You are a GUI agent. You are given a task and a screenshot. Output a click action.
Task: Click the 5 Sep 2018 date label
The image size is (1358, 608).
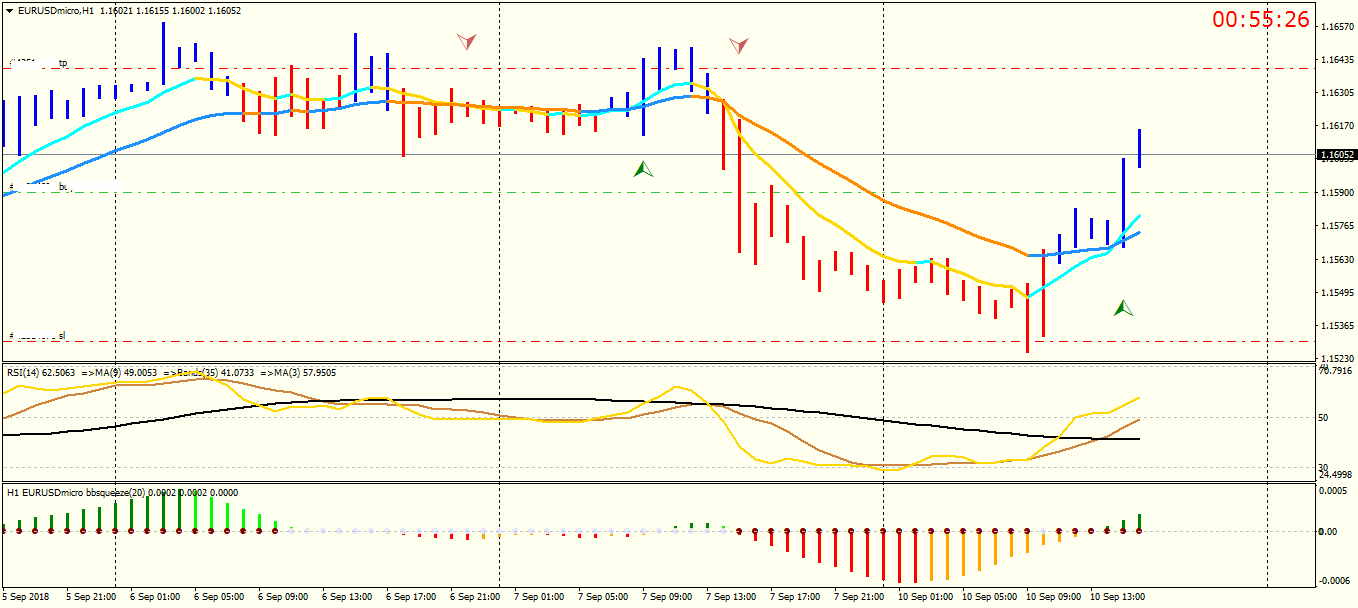[26, 597]
